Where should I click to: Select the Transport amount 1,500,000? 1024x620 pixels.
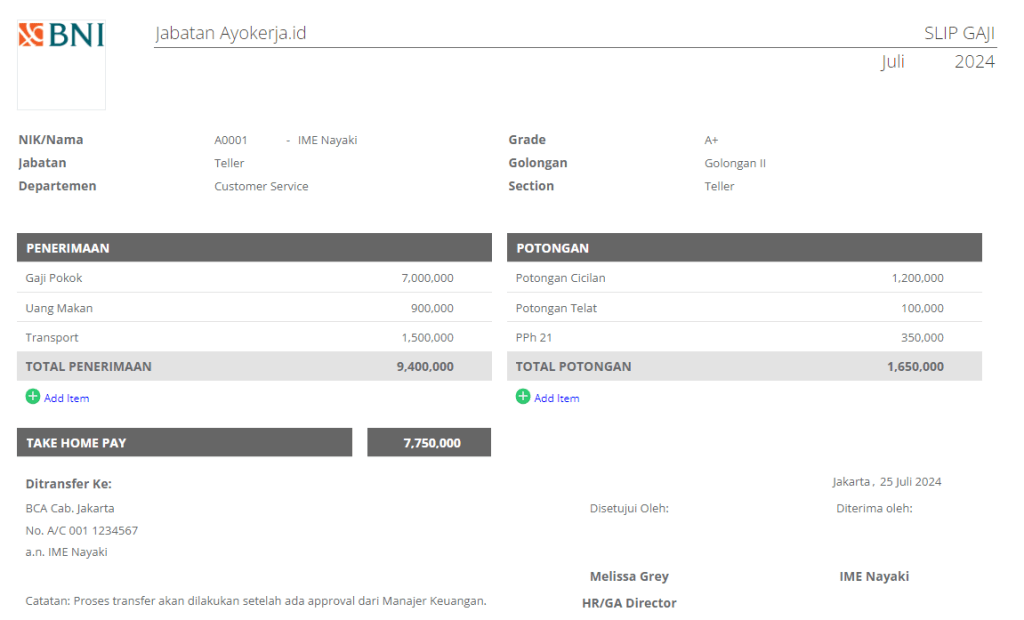427,338
